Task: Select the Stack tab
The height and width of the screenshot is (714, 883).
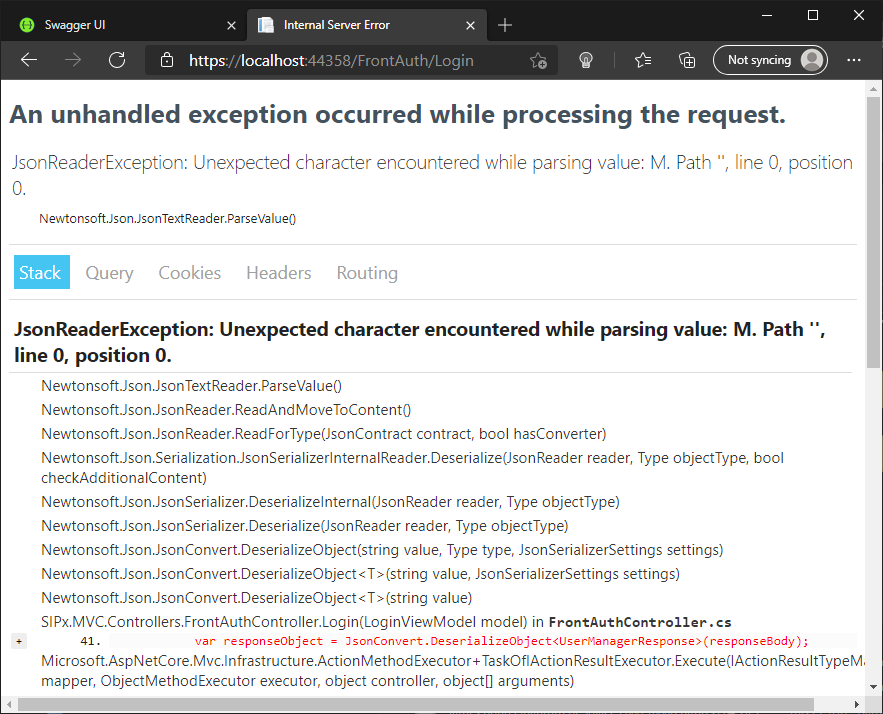Action: (42, 272)
